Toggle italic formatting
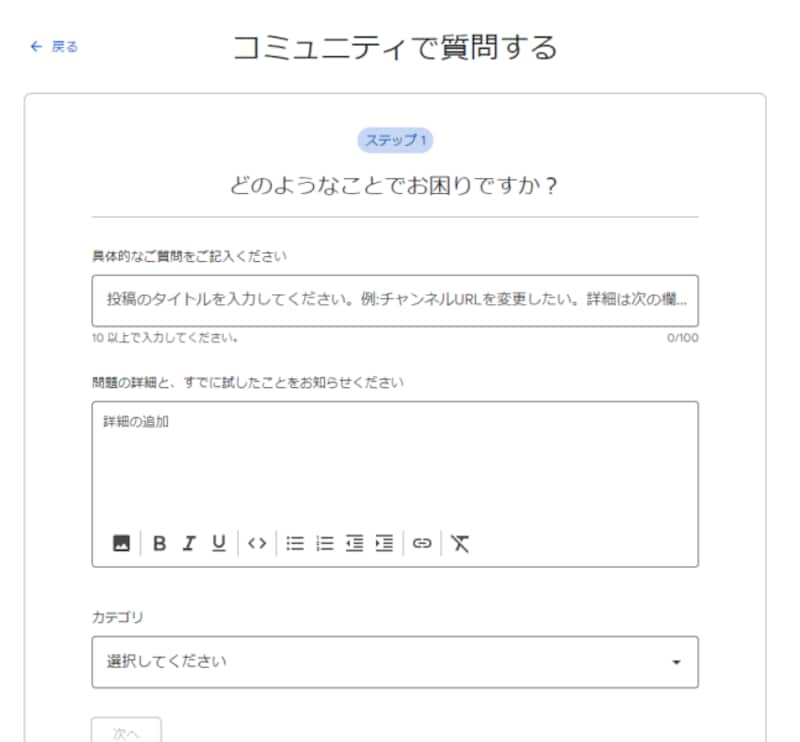Screen dimensions: 800x742 click(x=188, y=543)
